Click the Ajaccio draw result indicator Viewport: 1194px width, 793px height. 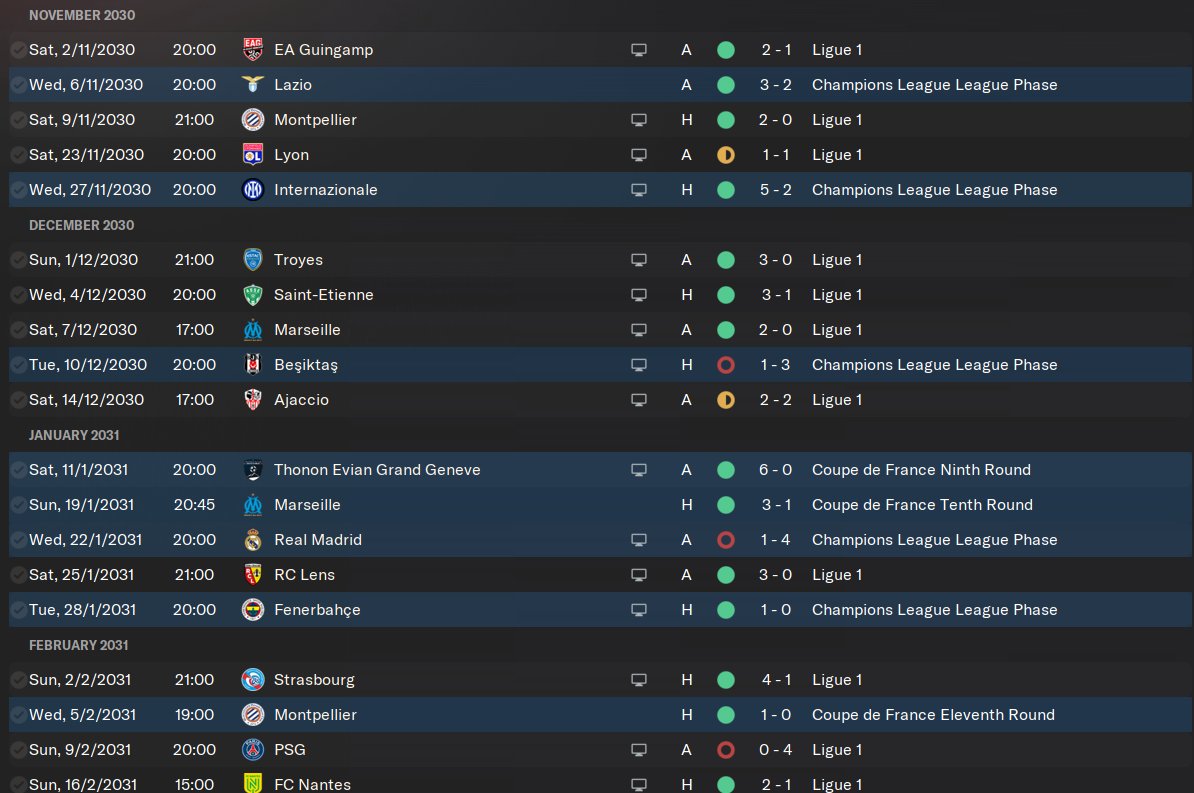[x=726, y=400]
